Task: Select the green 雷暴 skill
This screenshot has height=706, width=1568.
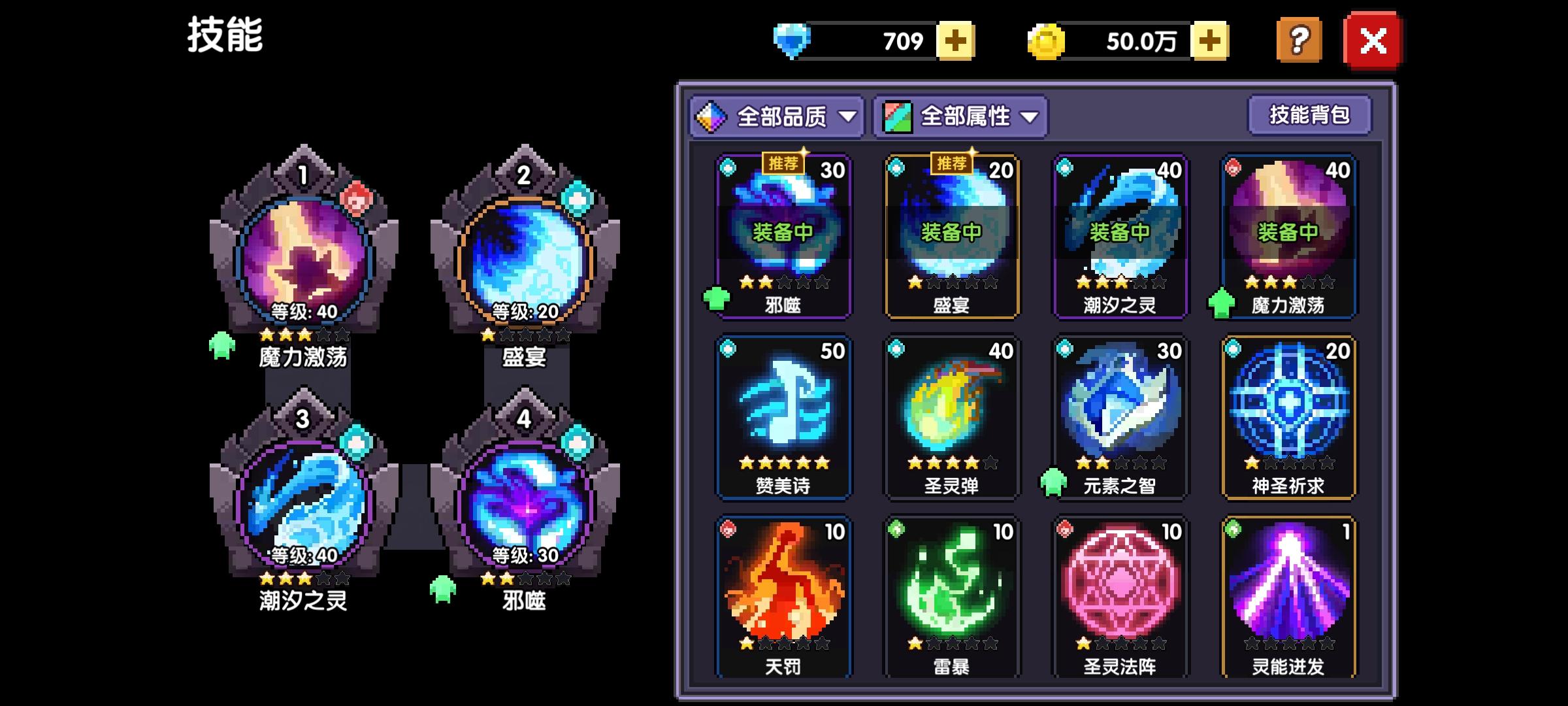Action: [952, 597]
